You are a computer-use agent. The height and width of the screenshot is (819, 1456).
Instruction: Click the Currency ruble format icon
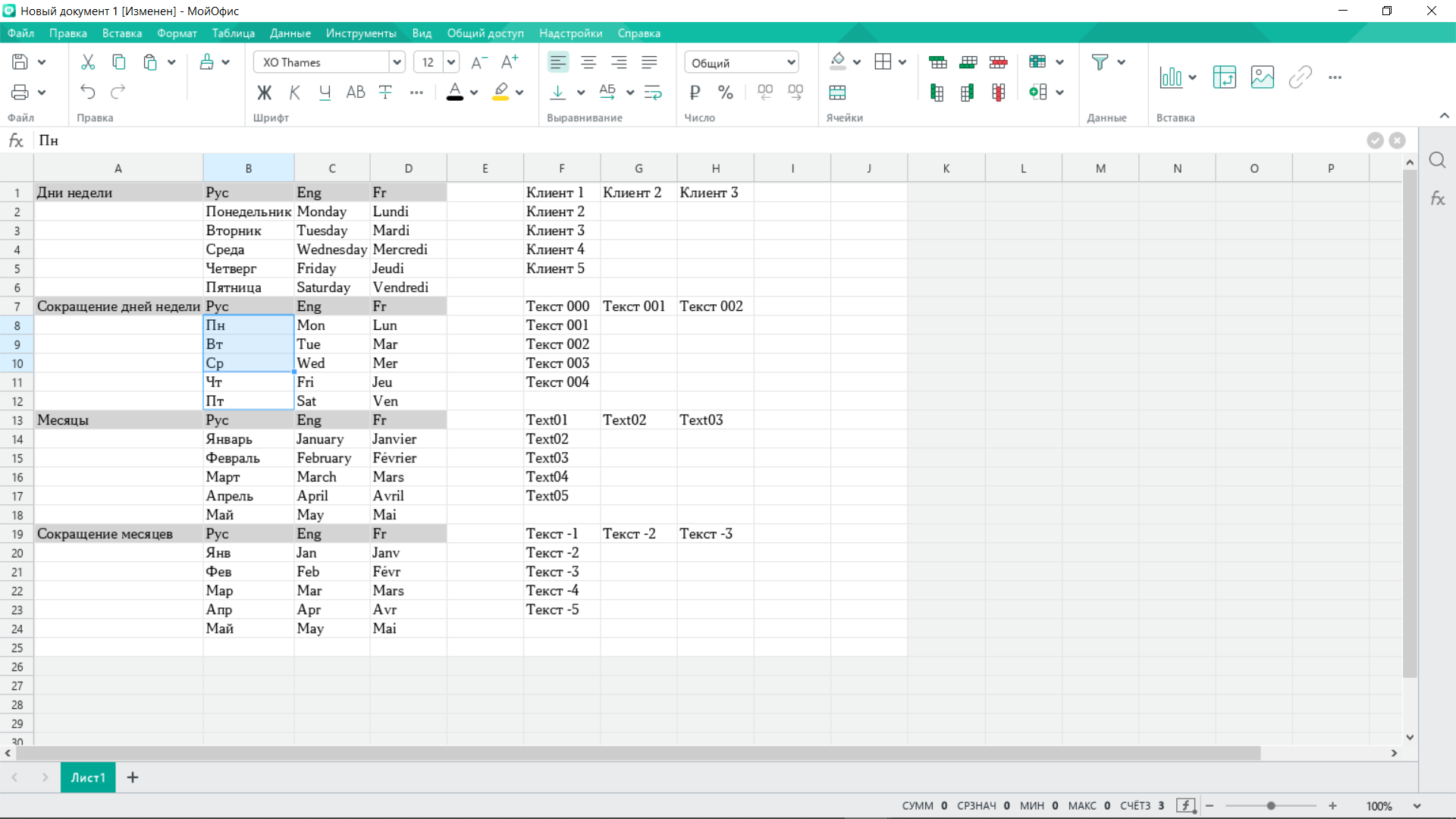[695, 93]
